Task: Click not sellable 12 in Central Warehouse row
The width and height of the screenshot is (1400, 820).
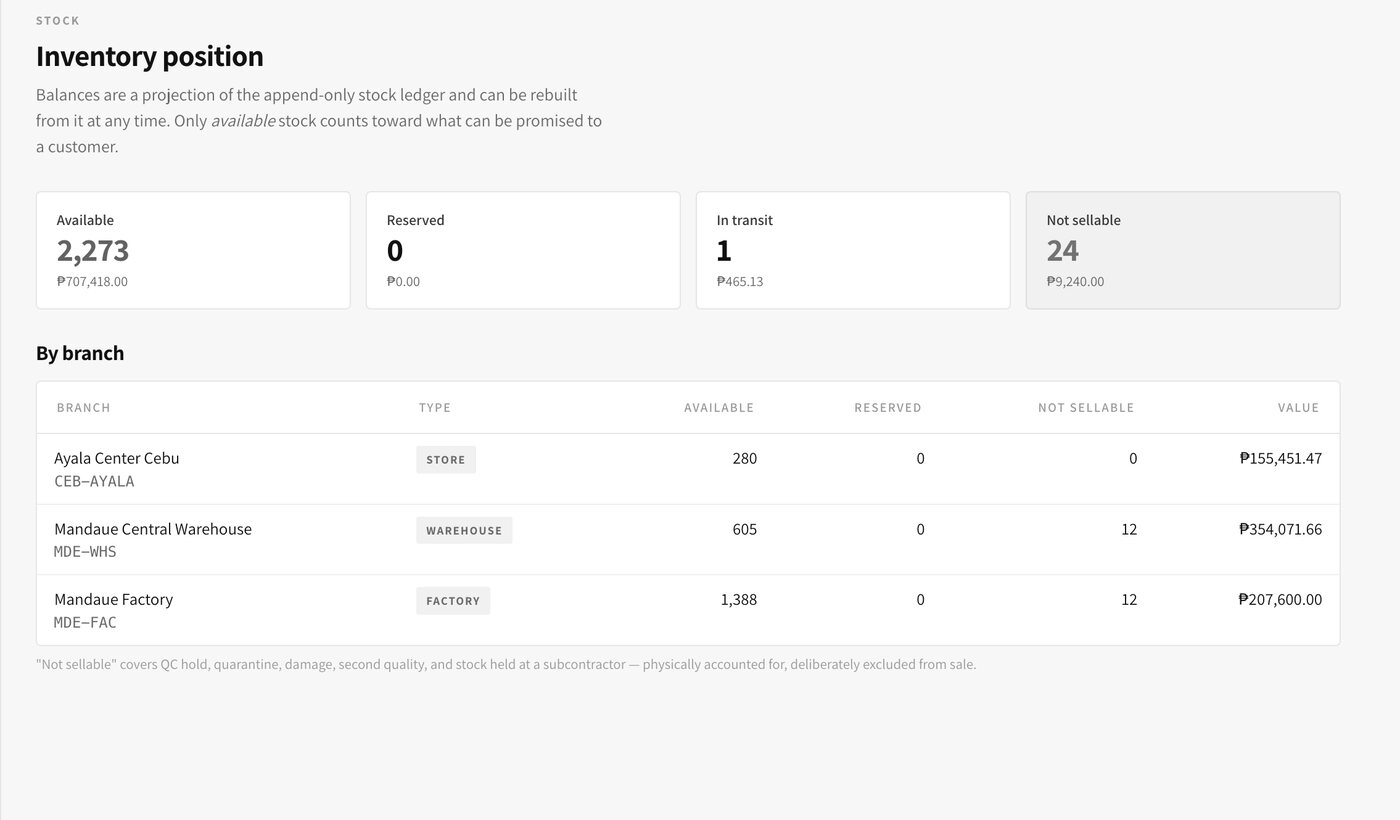Action: click(1129, 529)
